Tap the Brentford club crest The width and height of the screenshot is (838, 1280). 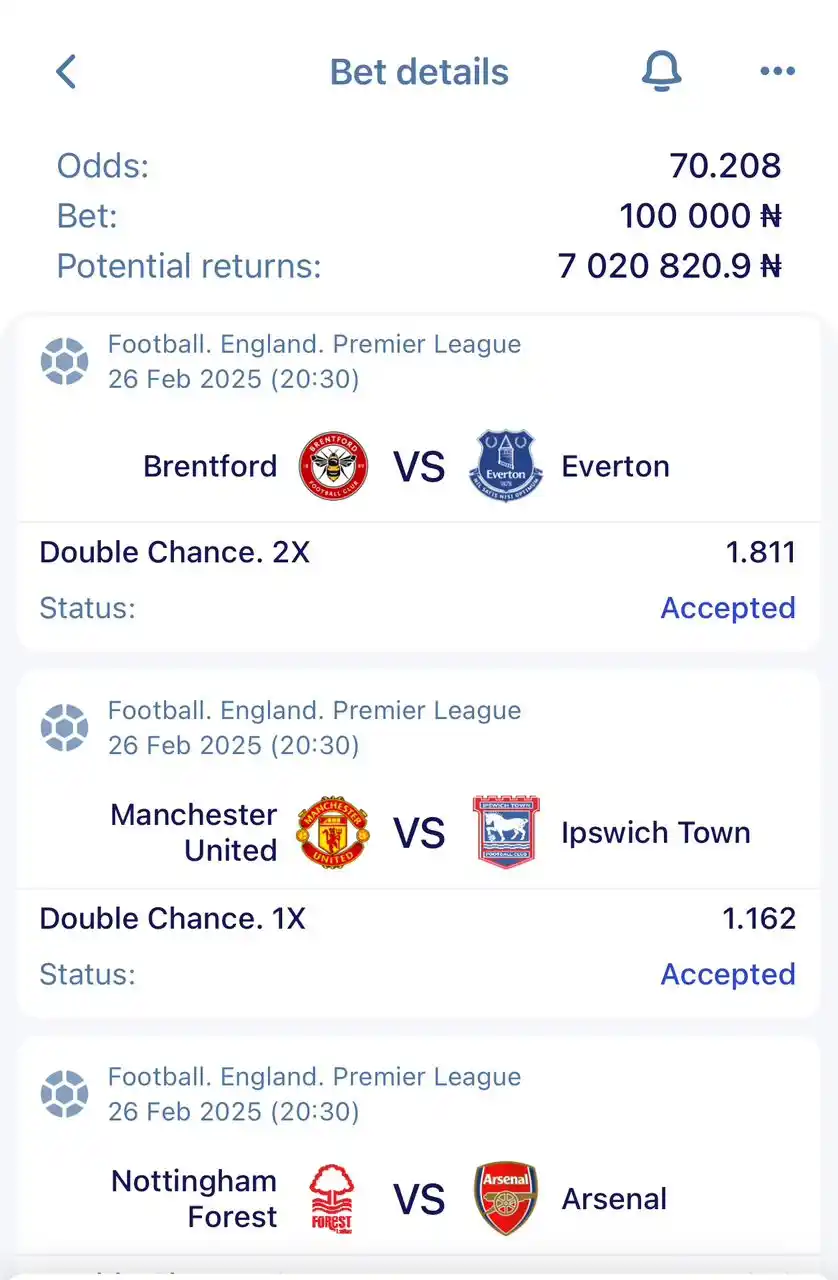point(334,466)
